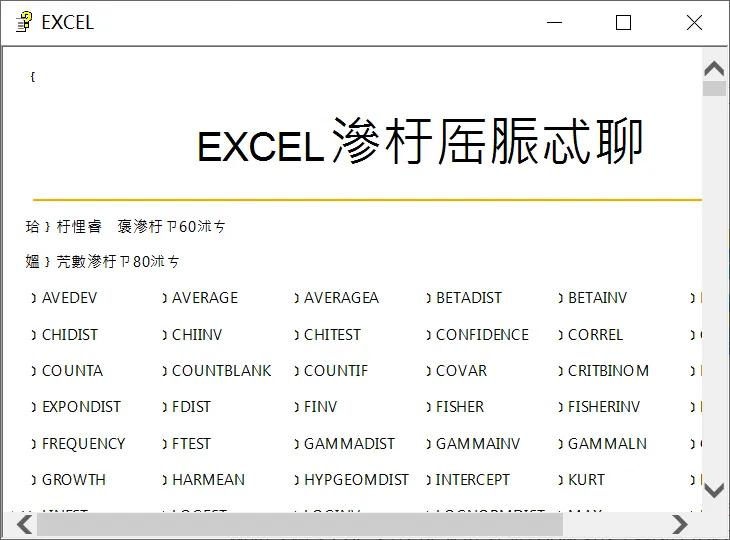Click the first category line mentioning 60

pos(125,227)
